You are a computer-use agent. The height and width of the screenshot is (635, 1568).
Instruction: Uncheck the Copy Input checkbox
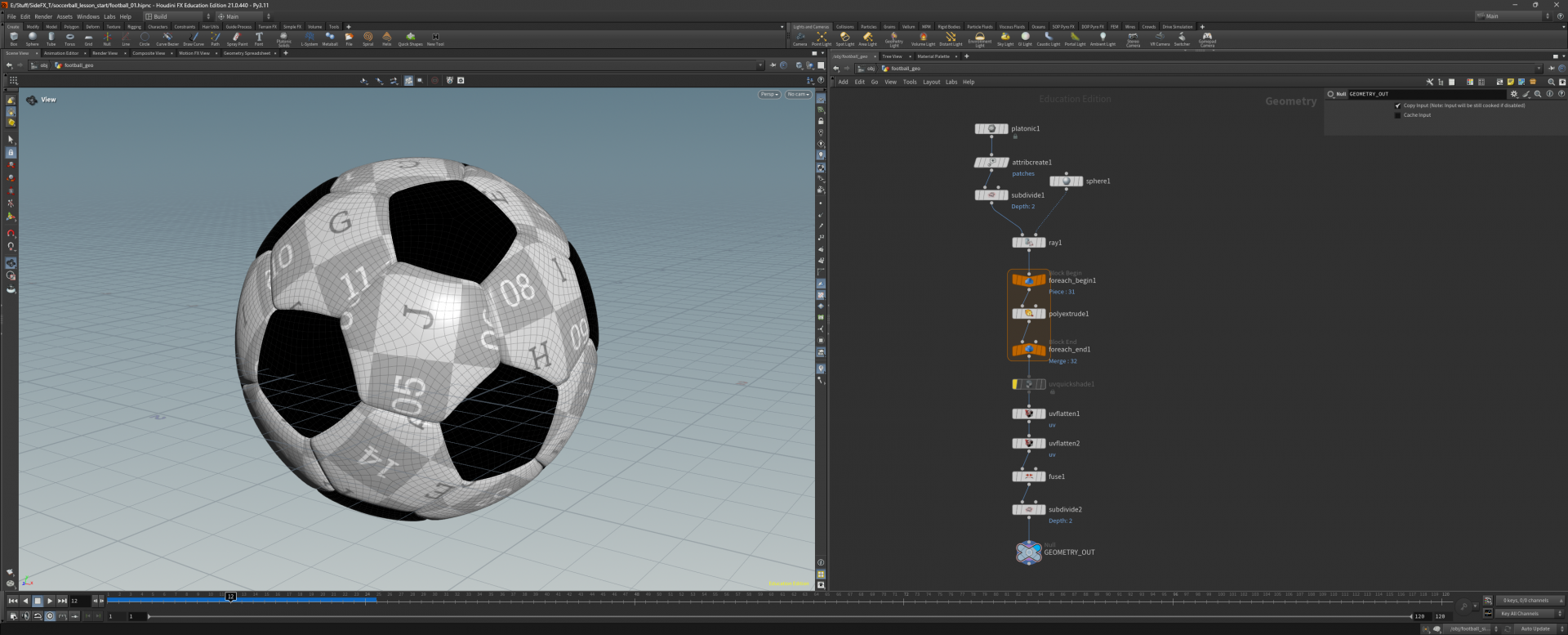coord(1398,105)
